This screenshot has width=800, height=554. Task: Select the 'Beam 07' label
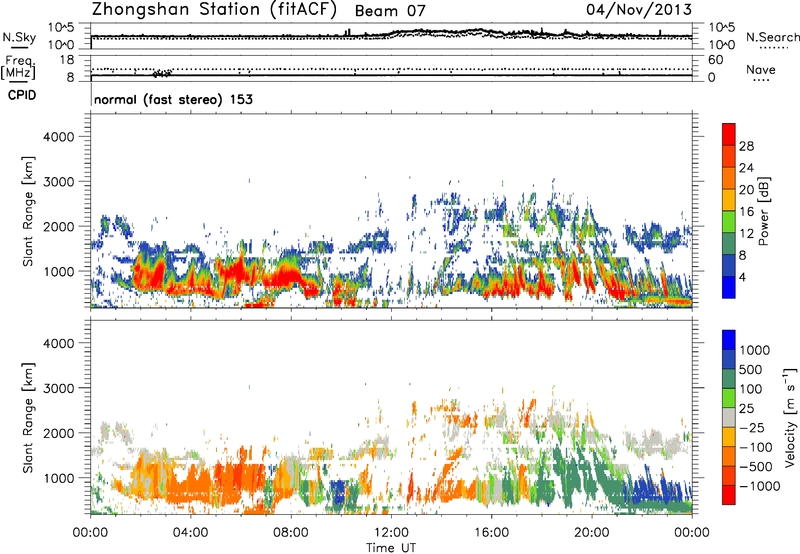[390, 11]
